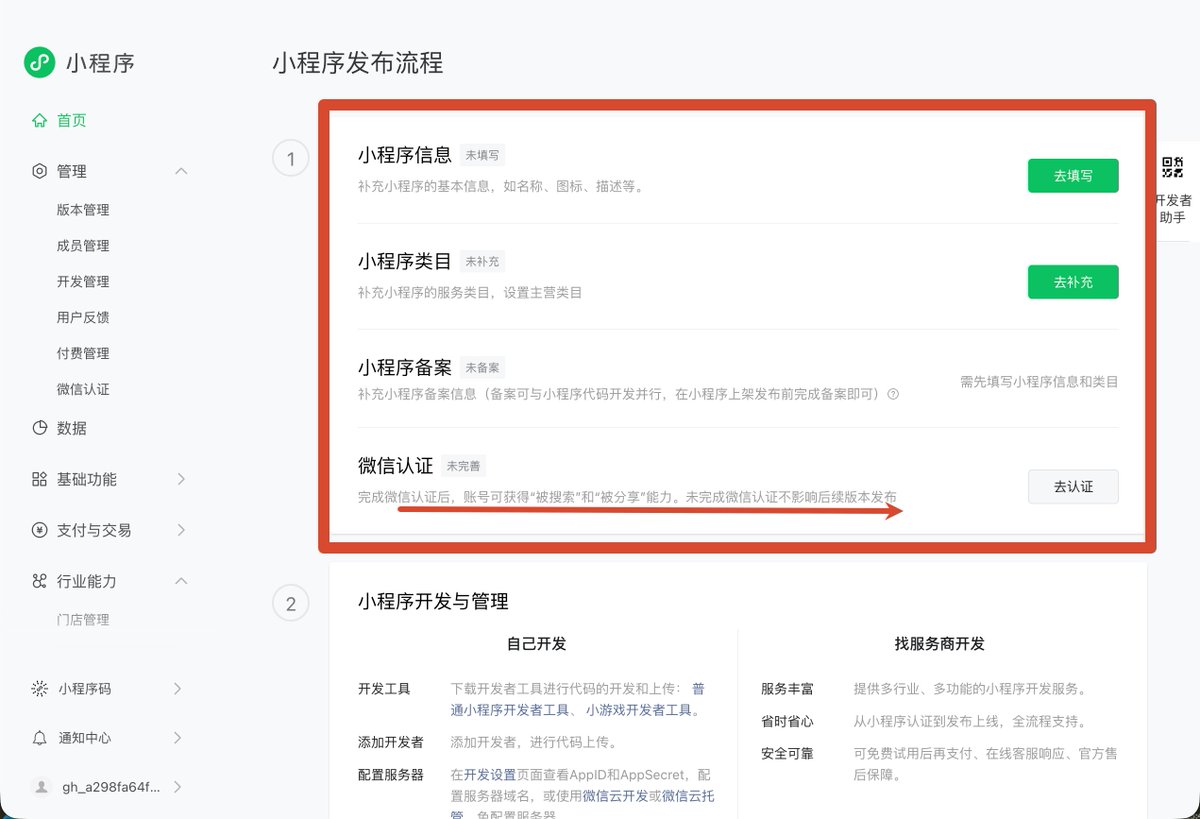The width and height of the screenshot is (1200, 819).
Task: Open 版本管理 in the sidebar
Action: coord(83,210)
